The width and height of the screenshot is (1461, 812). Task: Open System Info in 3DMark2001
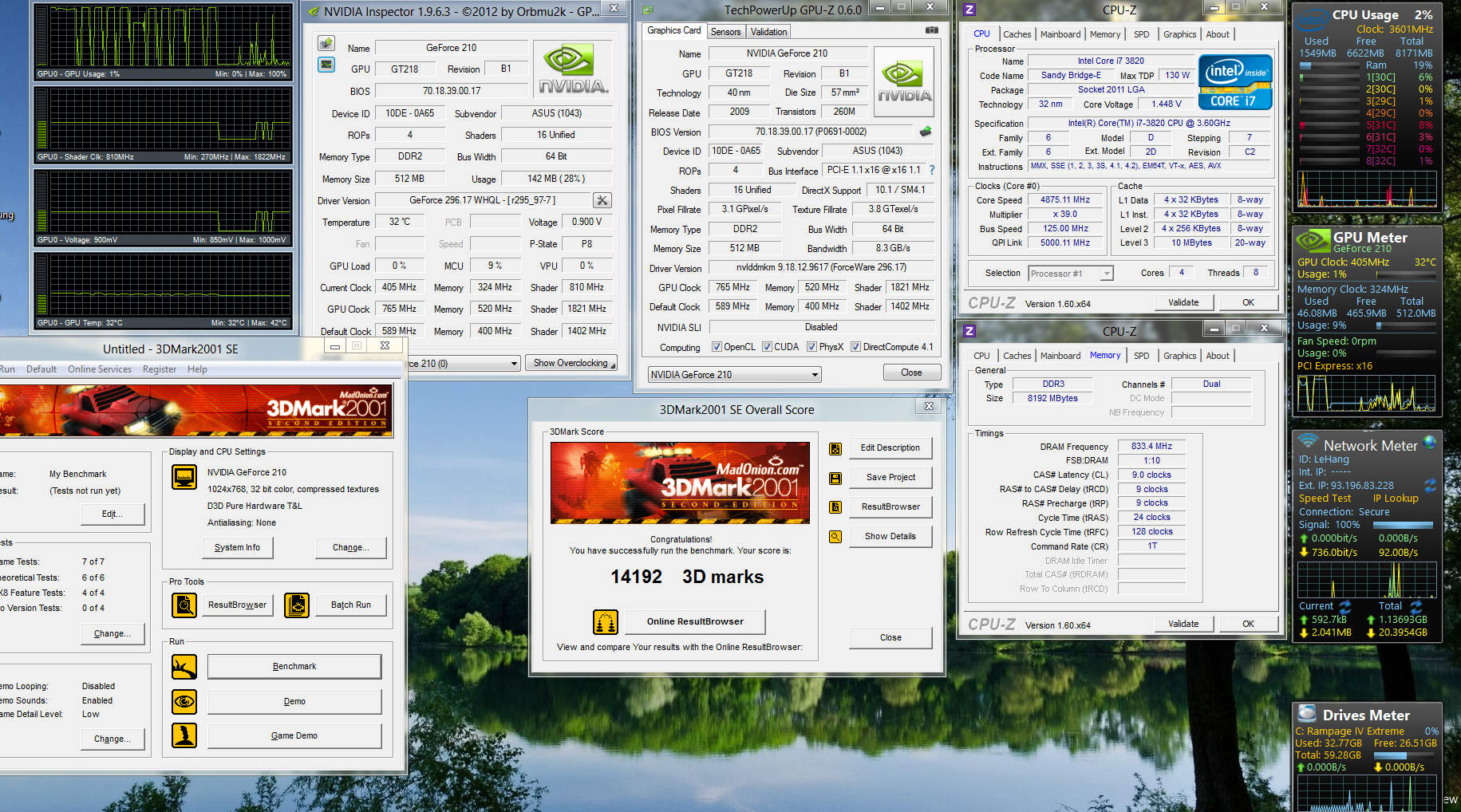click(x=237, y=547)
